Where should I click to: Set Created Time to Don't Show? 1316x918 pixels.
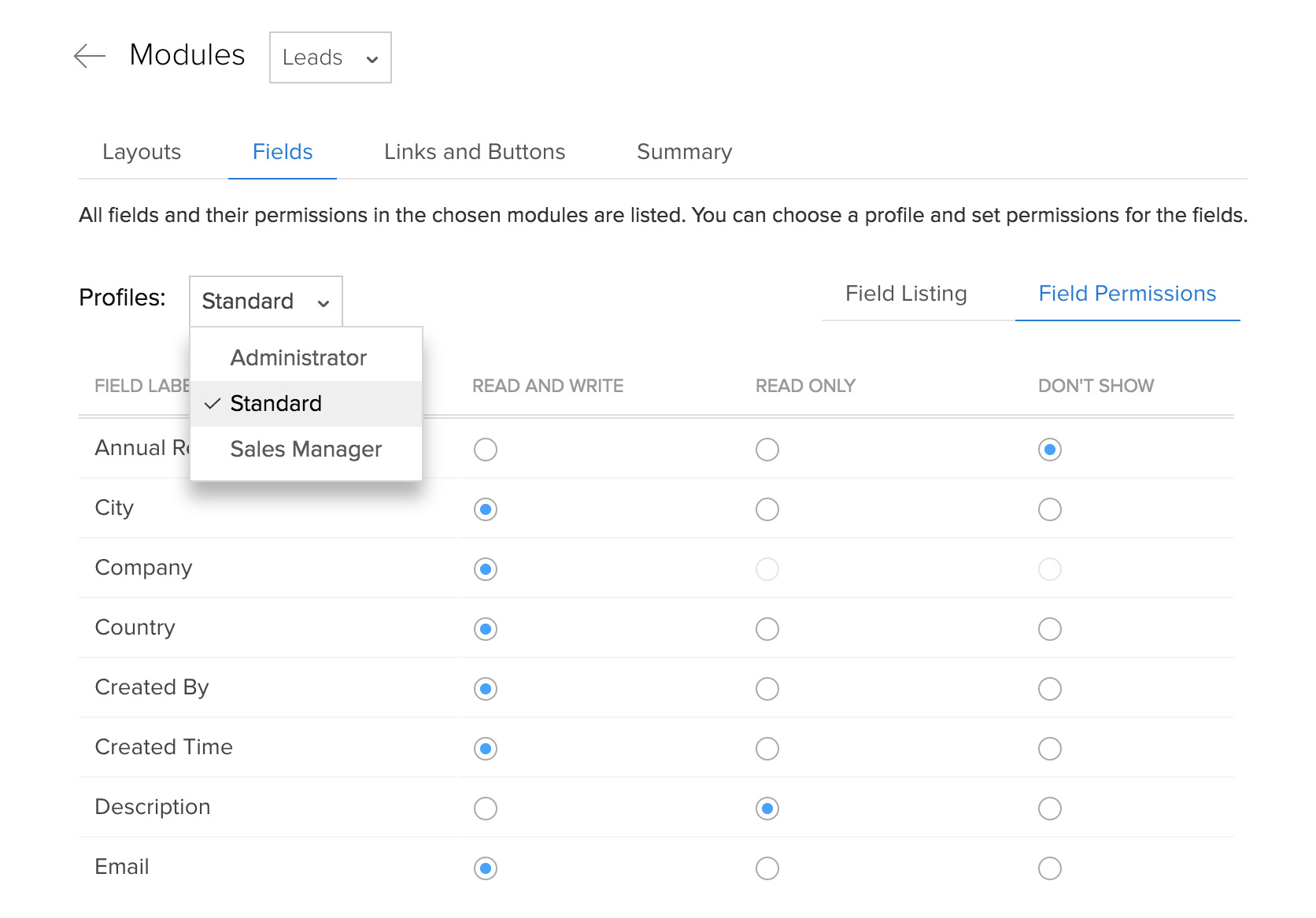pyautogui.click(x=1050, y=749)
